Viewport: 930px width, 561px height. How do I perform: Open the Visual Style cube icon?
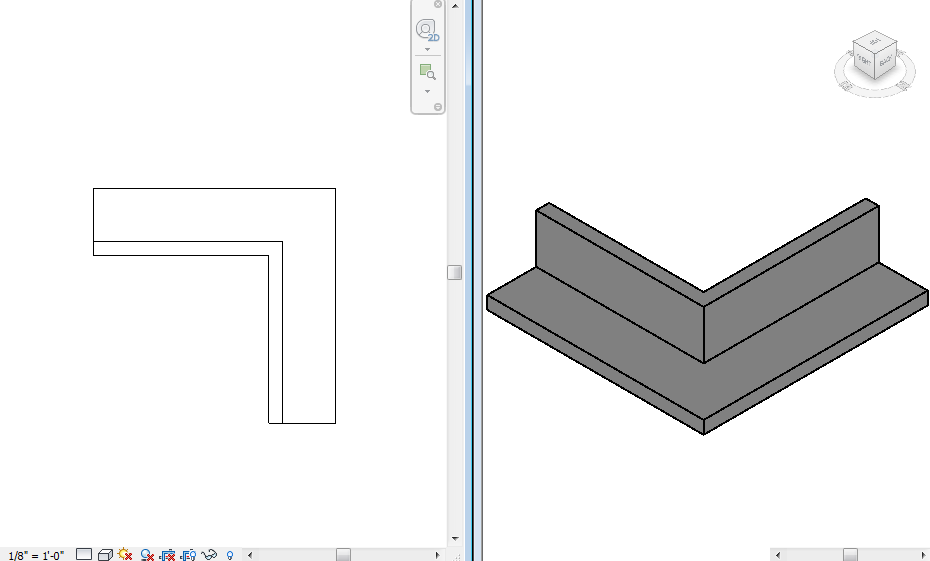tap(105, 555)
